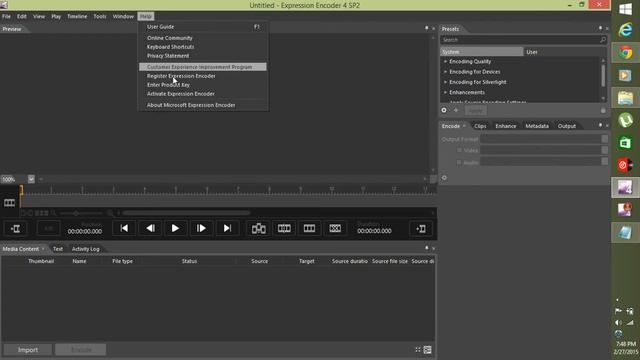Click the split clip icon
This screenshot has width=640, height=360.
[x=284, y=229]
